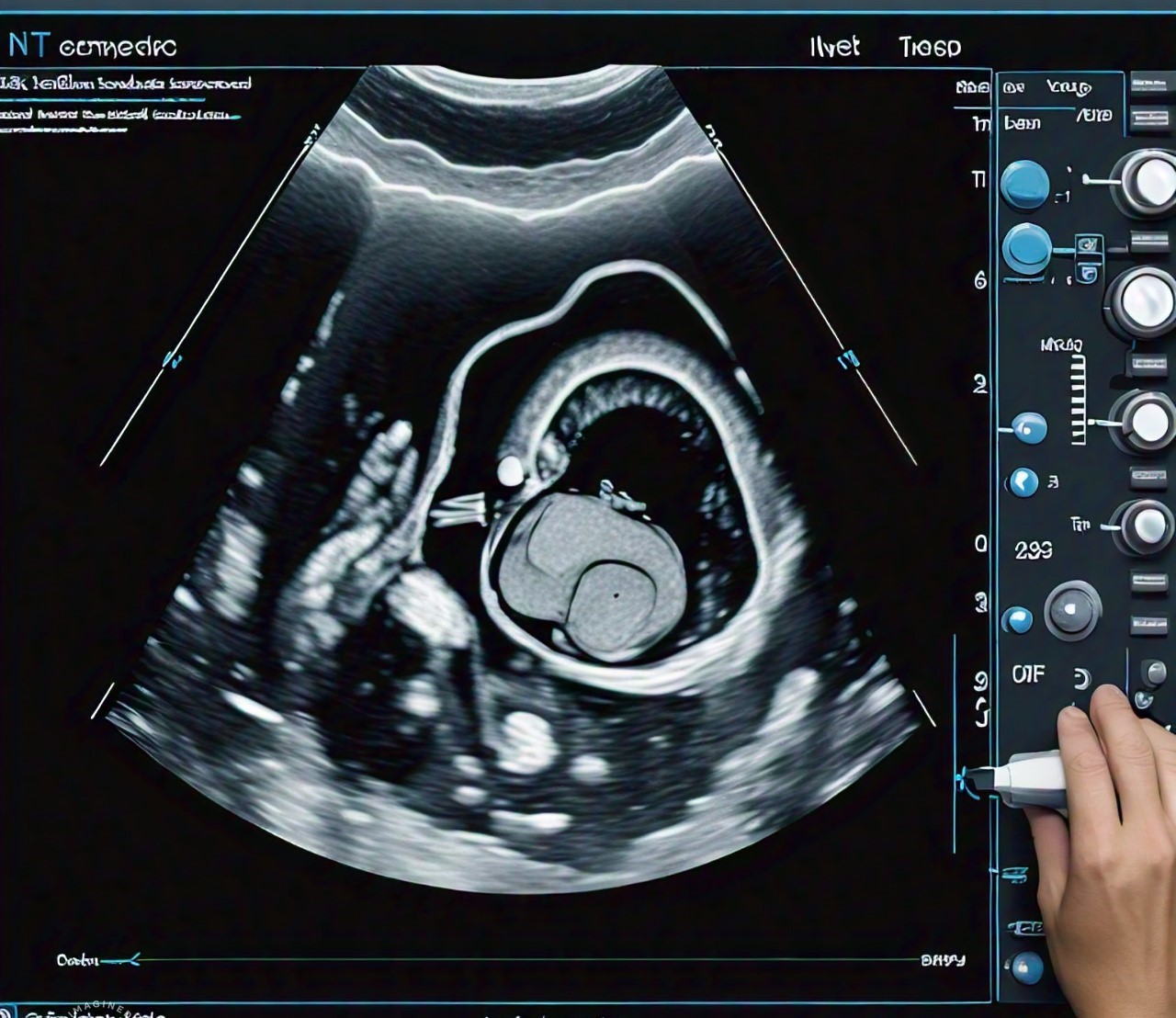Select the white circular caliper marker on scan
The height and width of the screenshot is (1018, 1176).
(x=509, y=472)
